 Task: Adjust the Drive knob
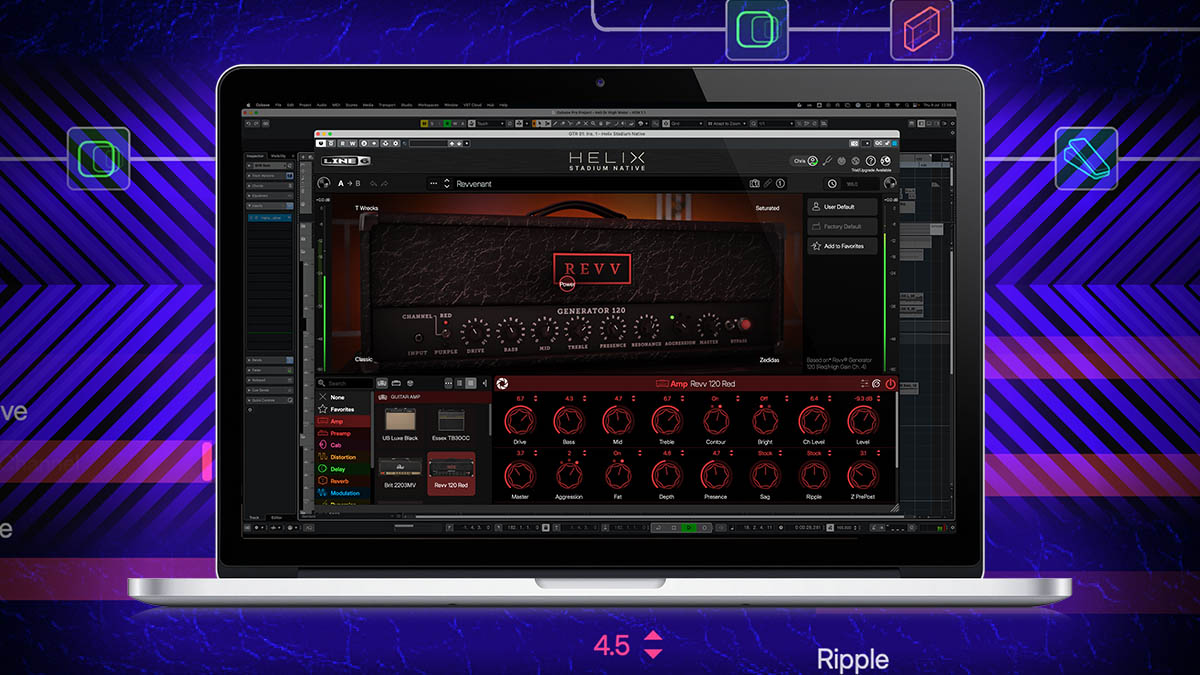tap(520, 422)
